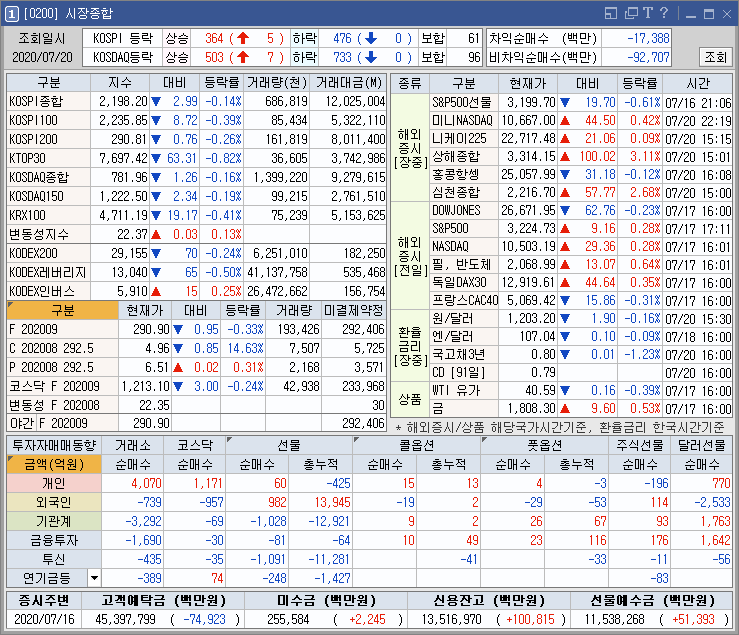Click the WTI 유가 commodity row

(x=581, y=390)
